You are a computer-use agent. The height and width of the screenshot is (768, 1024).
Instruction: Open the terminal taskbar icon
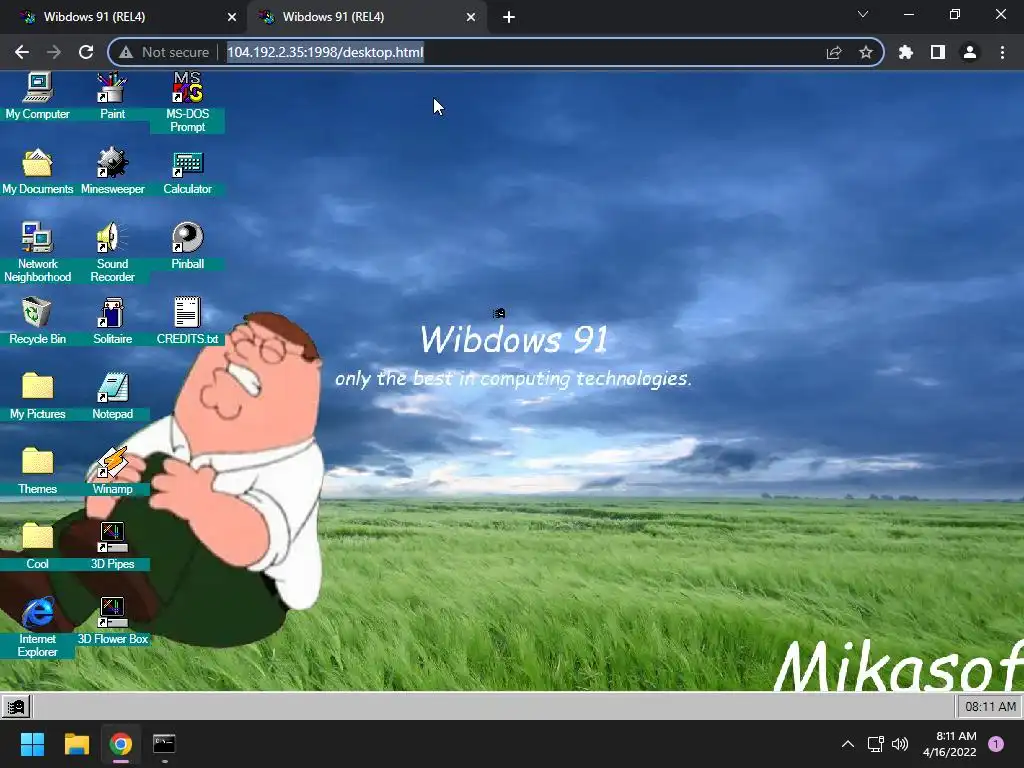click(x=164, y=744)
